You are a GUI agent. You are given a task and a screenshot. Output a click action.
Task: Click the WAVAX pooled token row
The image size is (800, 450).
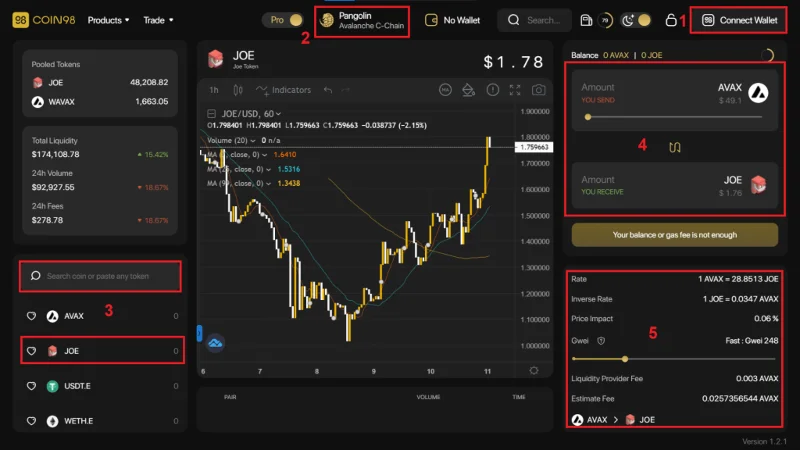(x=99, y=102)
